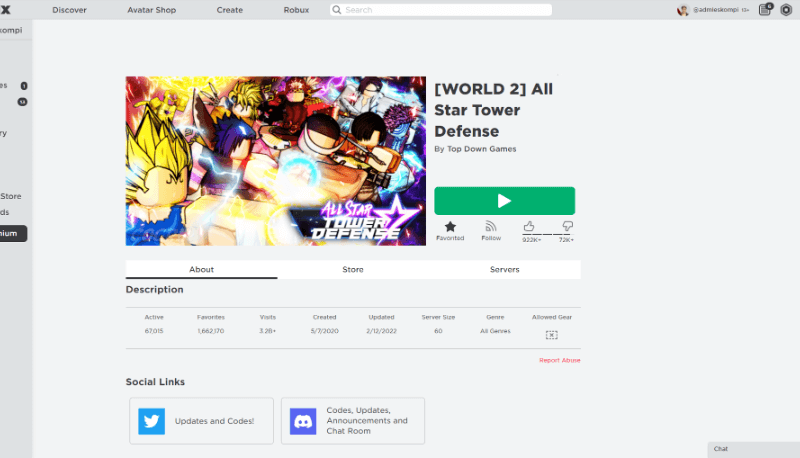Screen dimensions: 800x458
Task: Open the Updates and Codes! Twitter link
Action: (x=202, y=421)
